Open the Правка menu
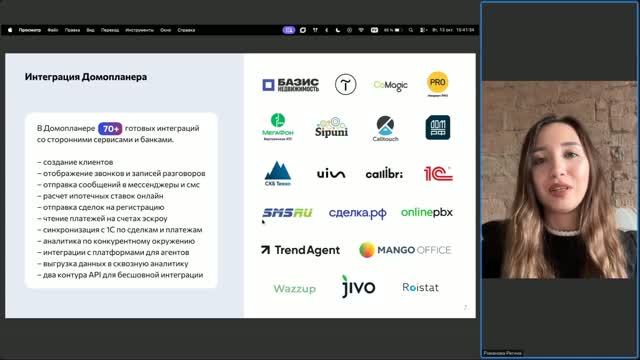This screenshot has height=360, width=640. pos(72,30)
